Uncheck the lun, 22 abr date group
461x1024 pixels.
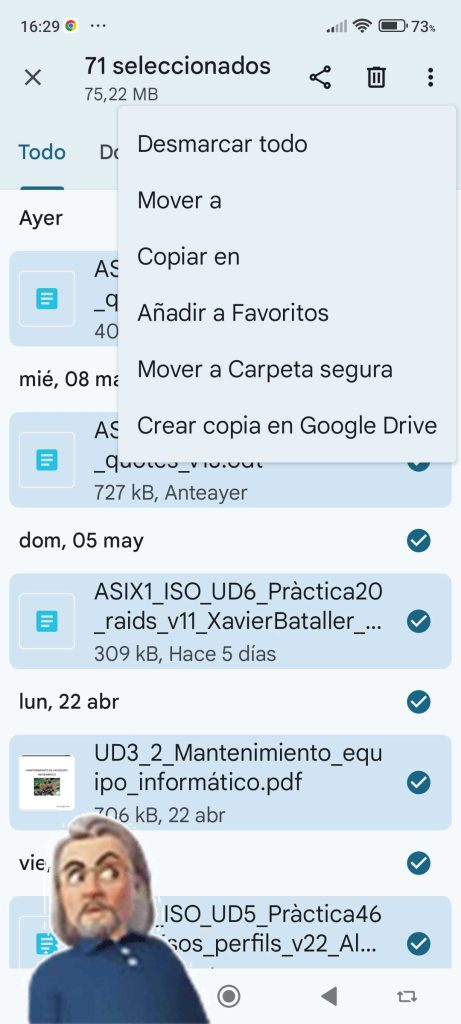pyautogui.click(x=419, y=702)
